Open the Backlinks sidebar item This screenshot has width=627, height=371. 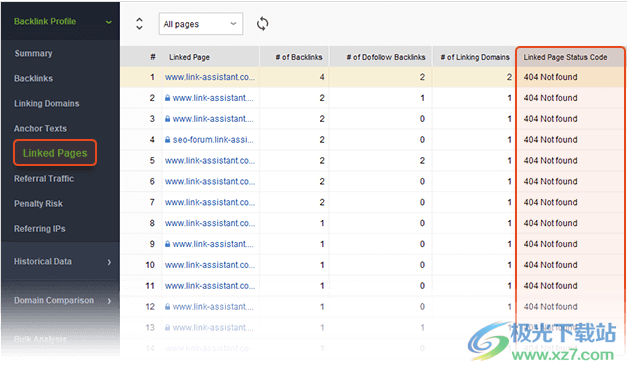[x=33, y=78]
